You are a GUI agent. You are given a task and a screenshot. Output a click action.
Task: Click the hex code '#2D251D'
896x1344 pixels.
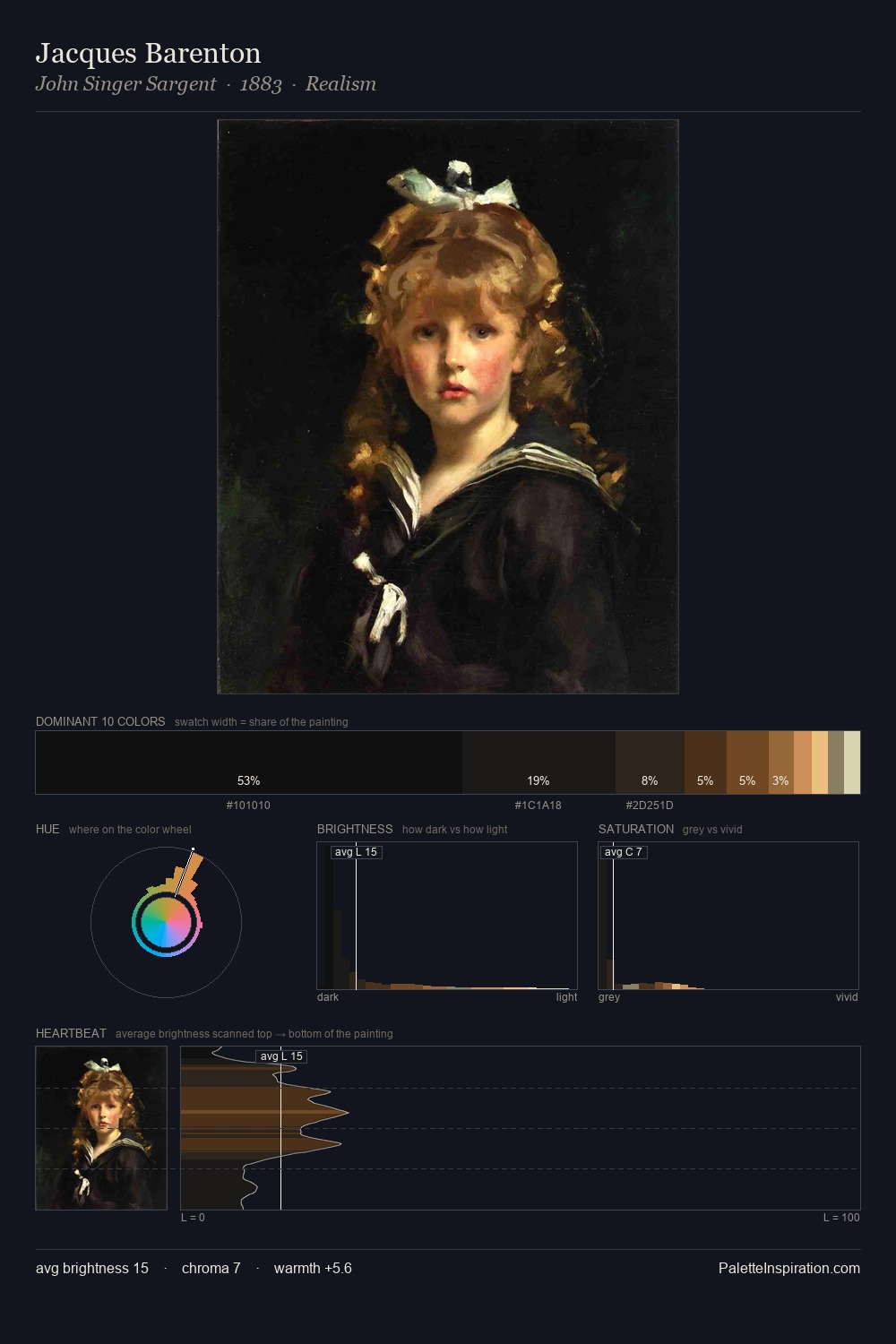click(x=650, y=806)
